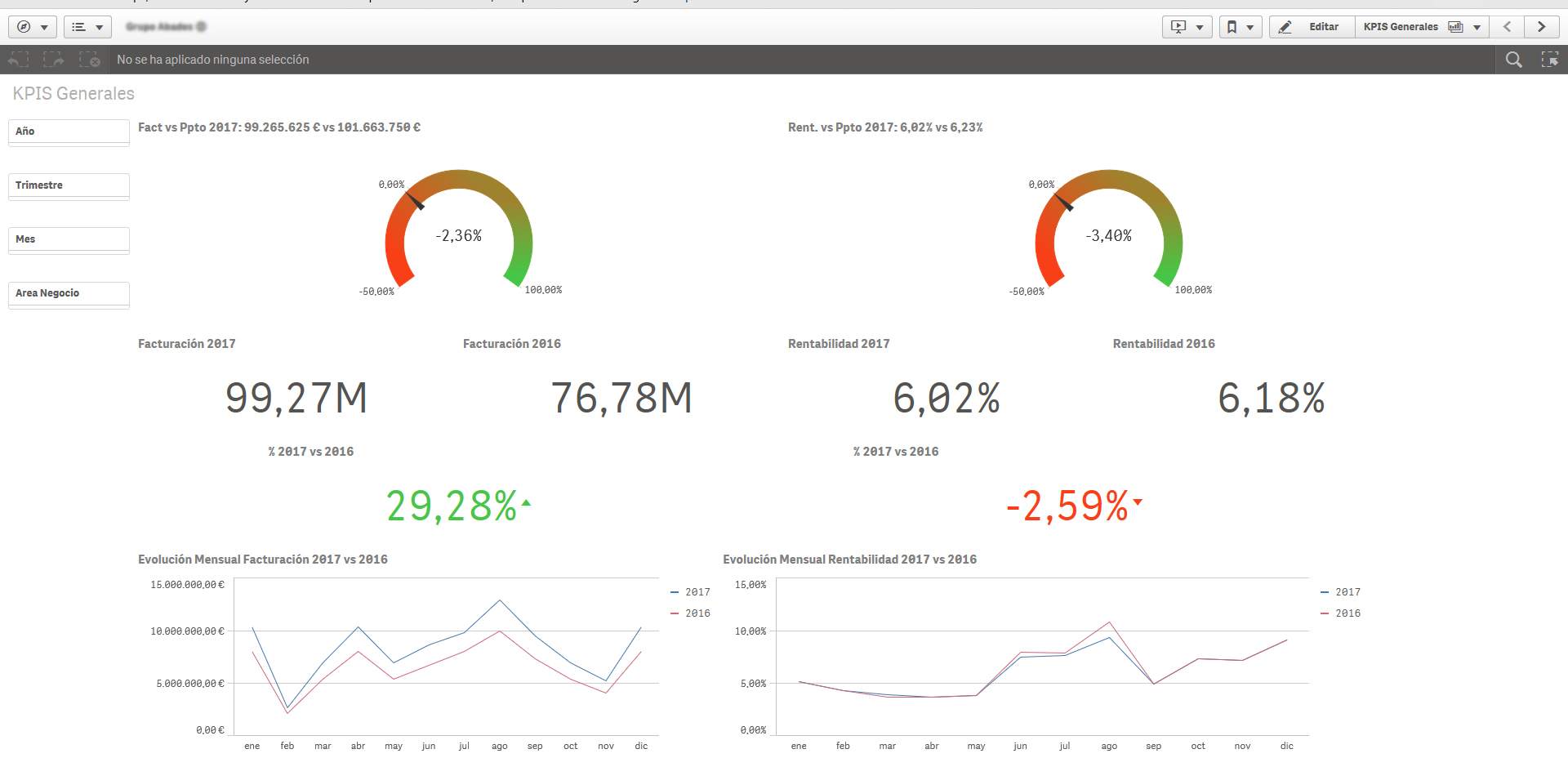The width and height of the screenshot is (1568, 767).
Task: Go to the next sheet
Action: coord(1541,27)
